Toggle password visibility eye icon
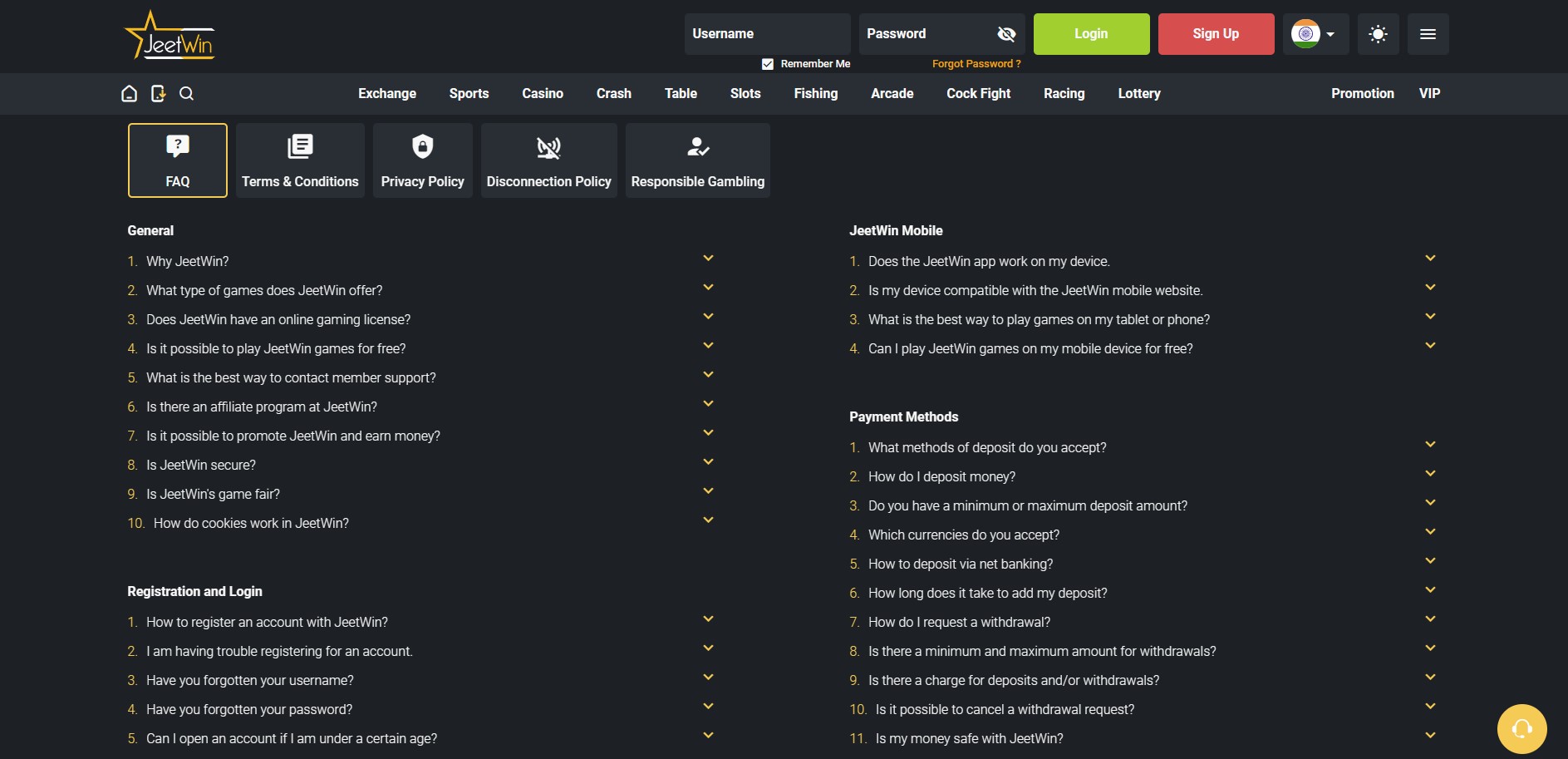The width and height of the screenshot is (1568, 759). click(x=1006, y=34)
